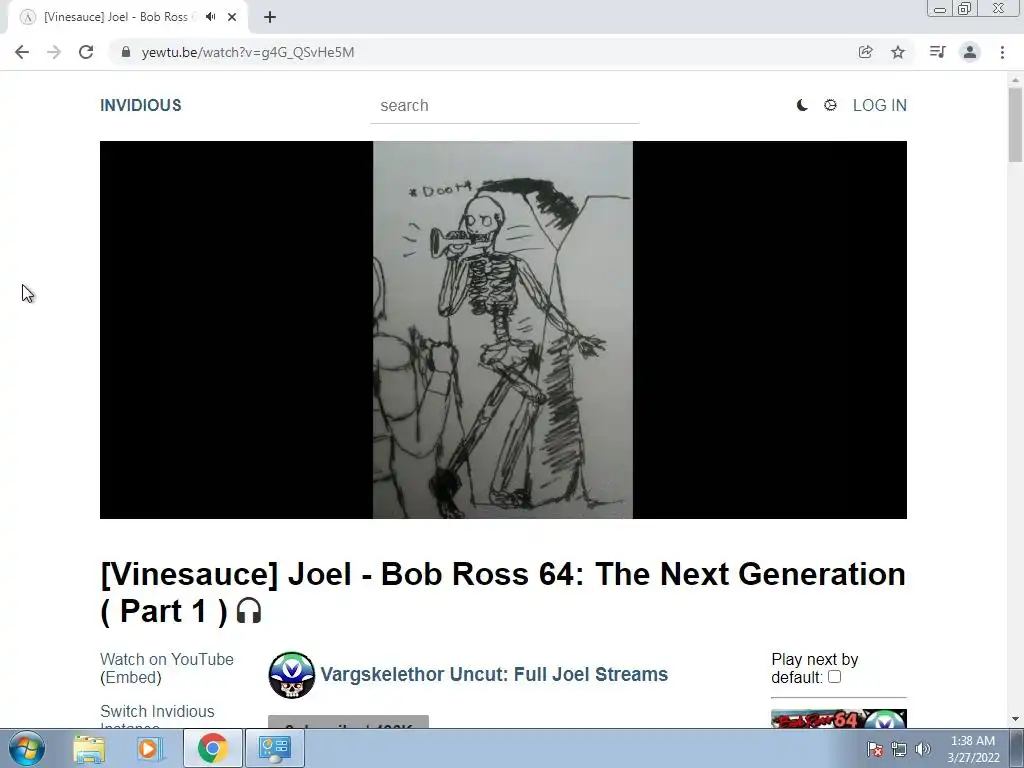Open the Windows Start menu
Viewport: 1024px width, 768px height.
27,748
